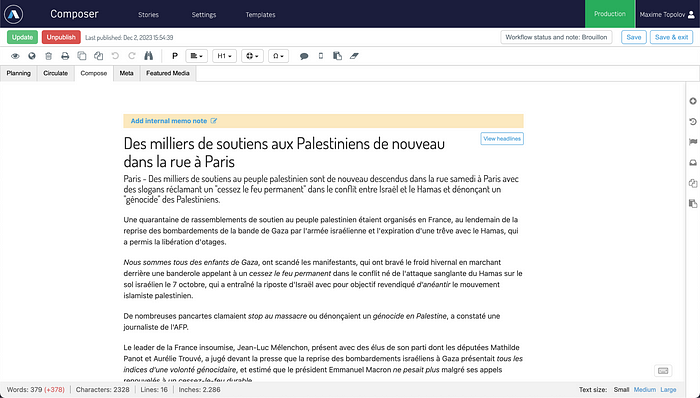Viewport: 700px width, 398px height.
Task: Switch to the Planning tab
Action: point(18,73)
